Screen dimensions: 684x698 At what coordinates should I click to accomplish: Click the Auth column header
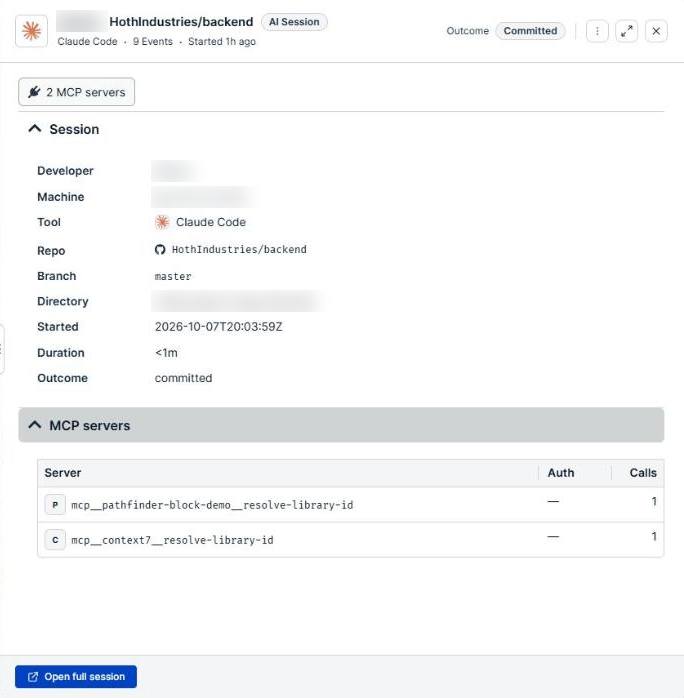tap(561, 473)
